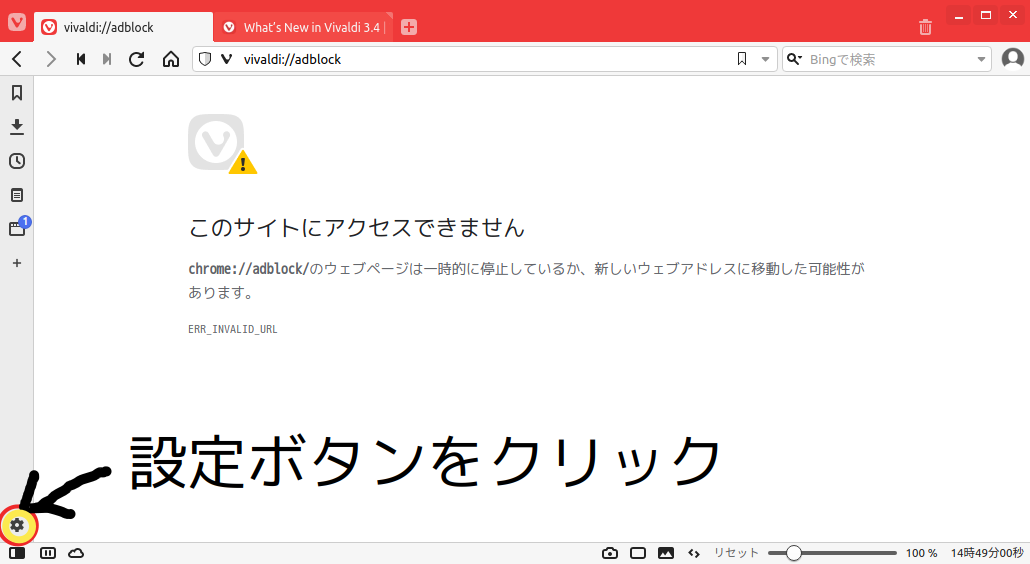Screen dimensions: 1030x564
Task: Toggle image loading in status bar
Action: coord(665,553)
